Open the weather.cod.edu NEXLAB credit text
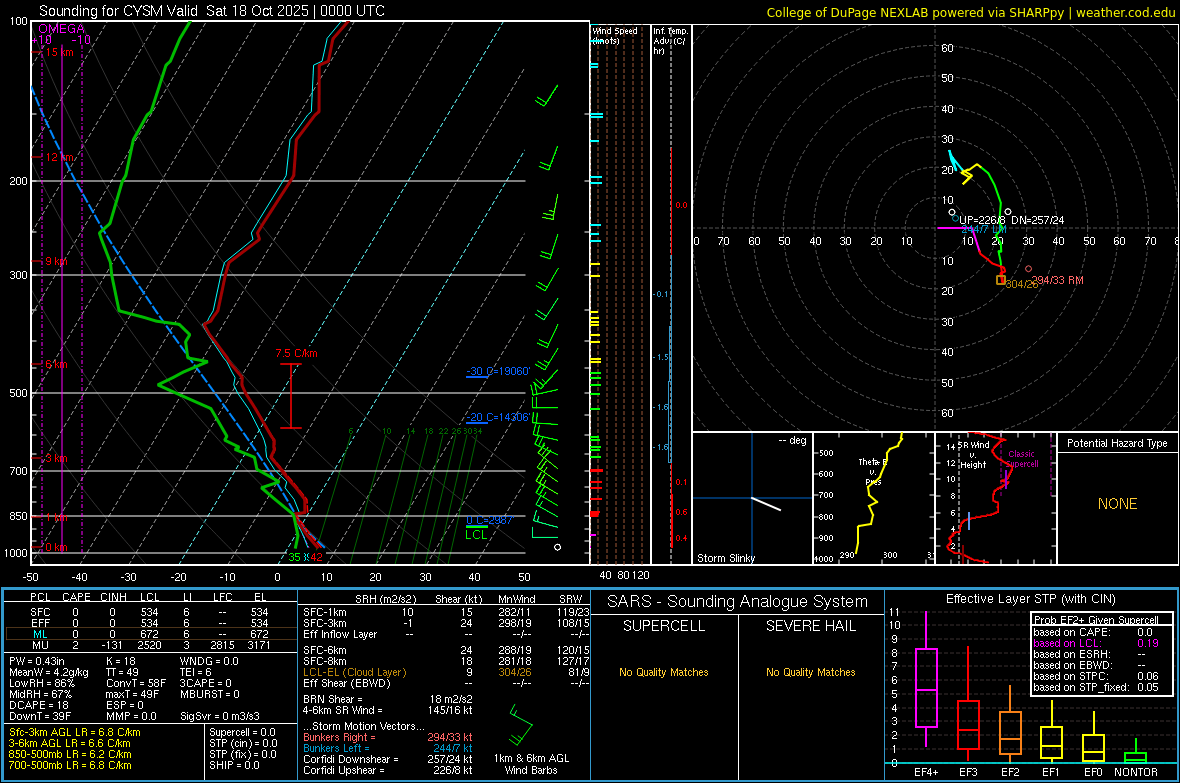 click(x=971, y=12)
